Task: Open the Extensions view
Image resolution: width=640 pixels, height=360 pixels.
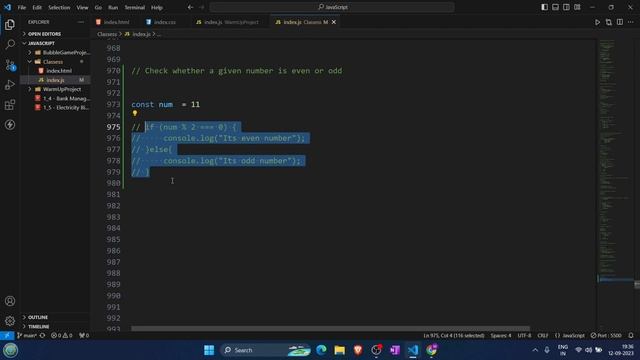Action: [x=10, y=104]
